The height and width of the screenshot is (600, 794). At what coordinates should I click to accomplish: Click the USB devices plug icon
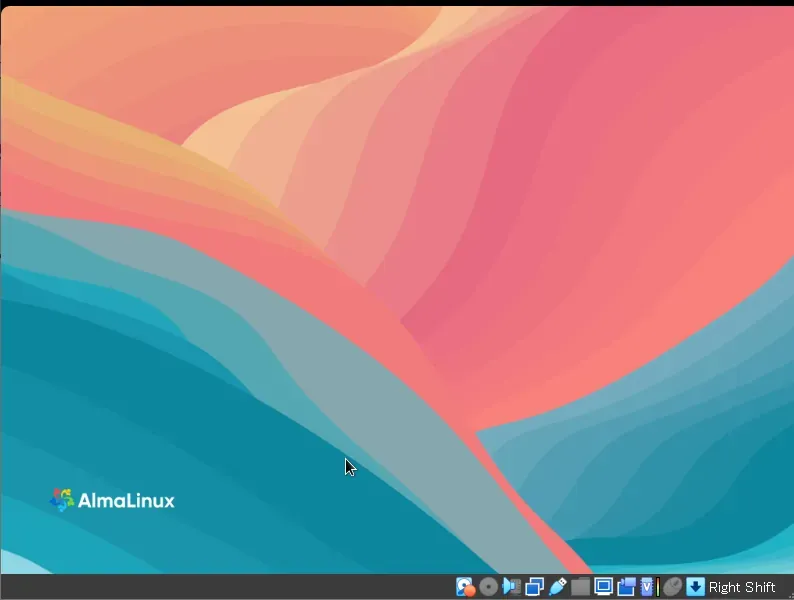[558, 587]
